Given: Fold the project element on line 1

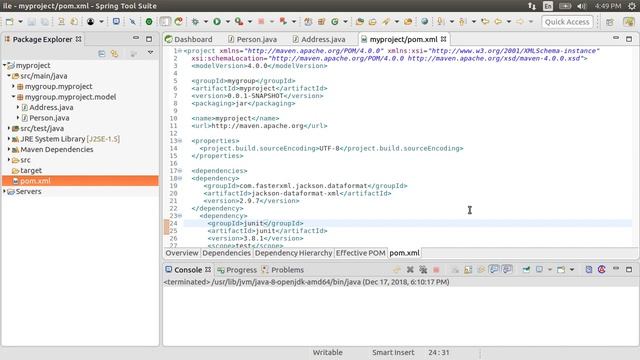Looking at the screenshot, I should click(180, 51).
